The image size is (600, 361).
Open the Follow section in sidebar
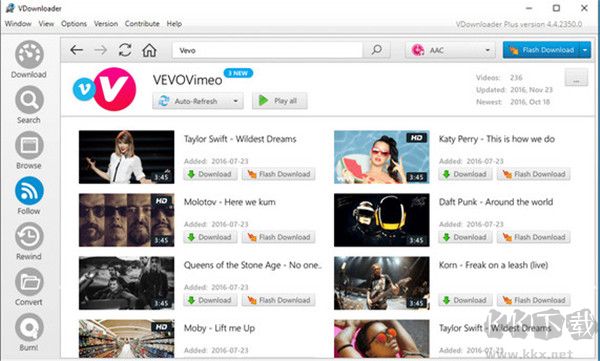(29, 196)
